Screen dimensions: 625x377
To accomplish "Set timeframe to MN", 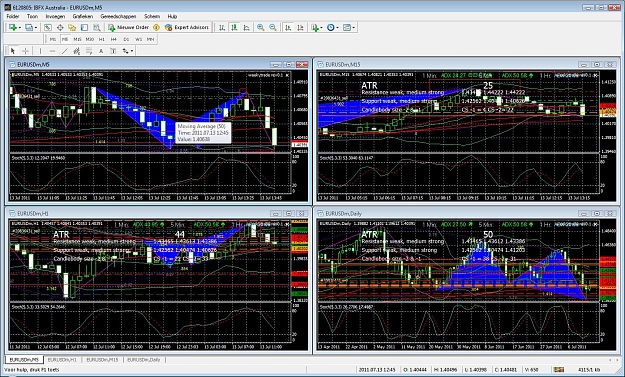I will (x=150, y=39).
